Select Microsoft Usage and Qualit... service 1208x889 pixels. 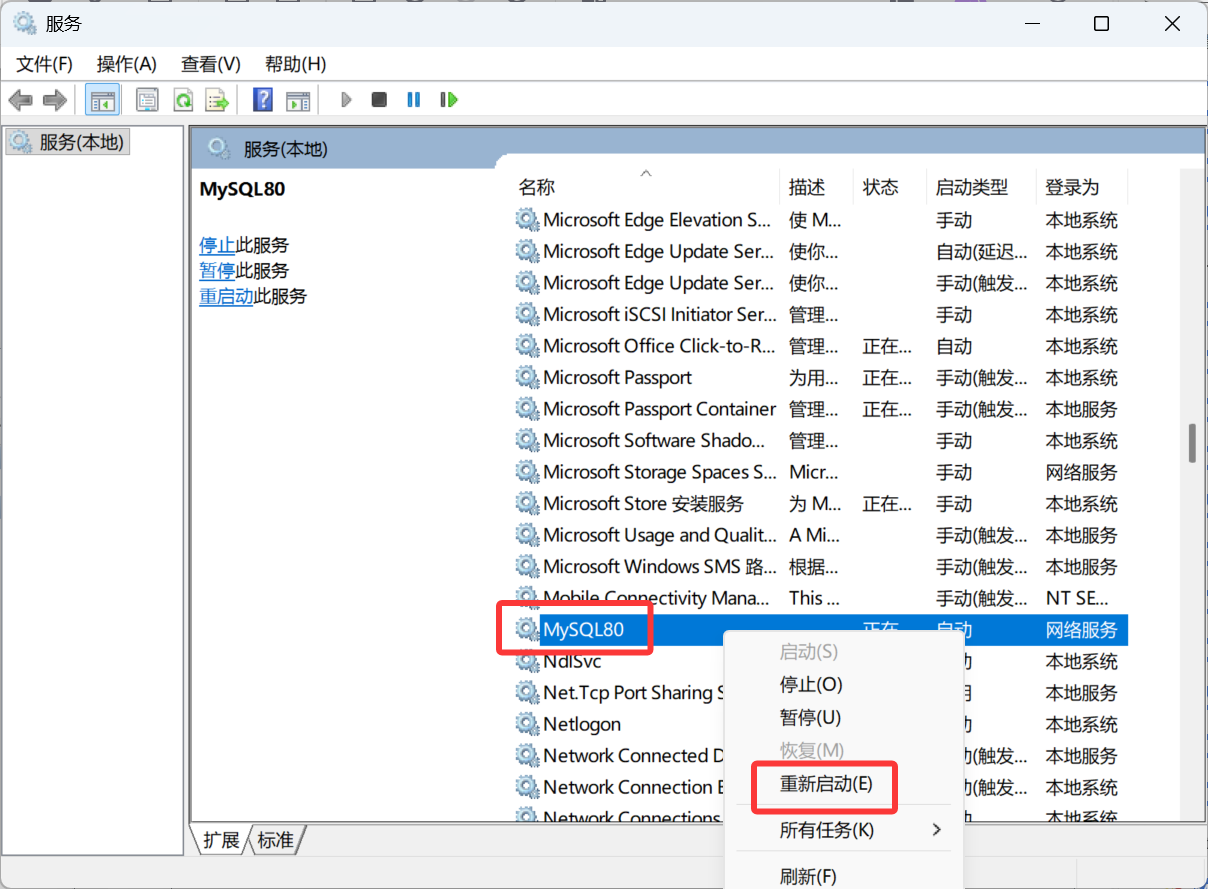[659, 535]
